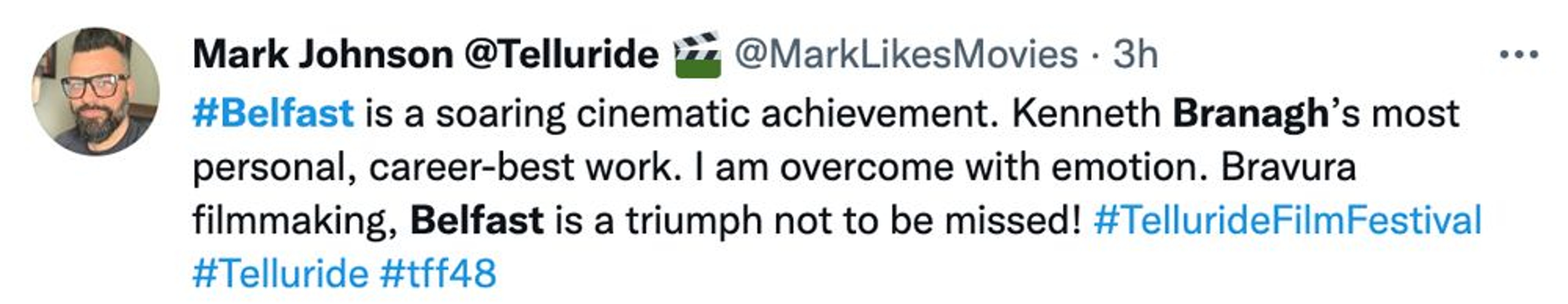Open Mark Johnson's profile picture

pos(96,92)
